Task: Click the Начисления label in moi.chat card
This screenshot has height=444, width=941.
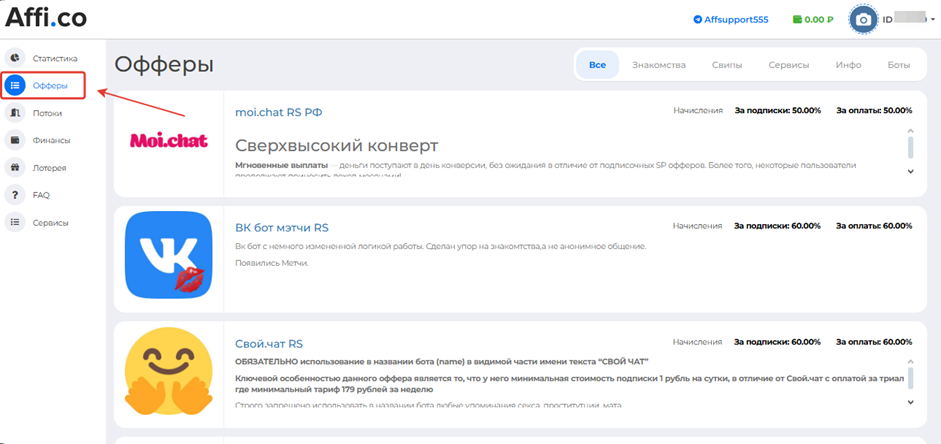Action: tap(697, 110)
